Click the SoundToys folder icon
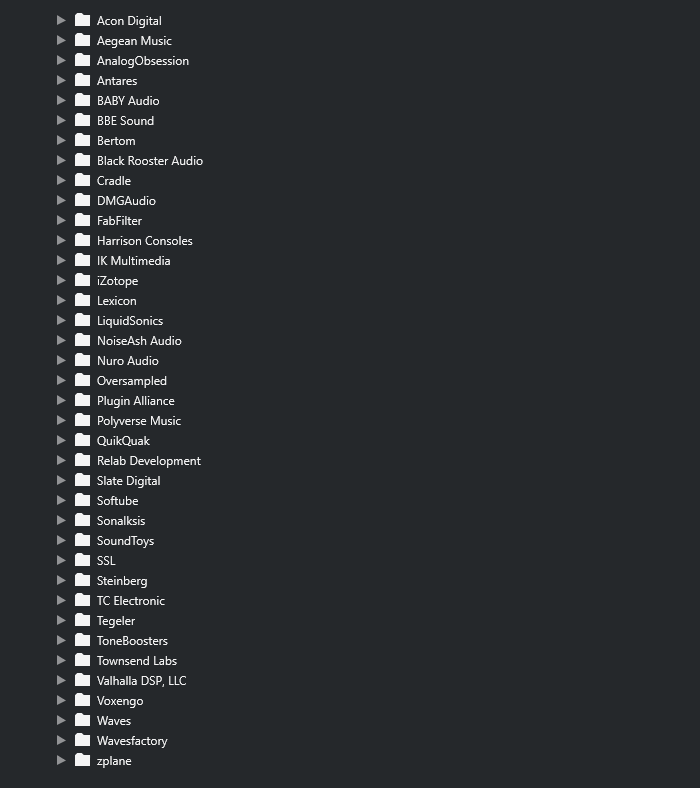The width and height of the screenshot is (700, 788). pyautogui.click(x=82, y=540)
